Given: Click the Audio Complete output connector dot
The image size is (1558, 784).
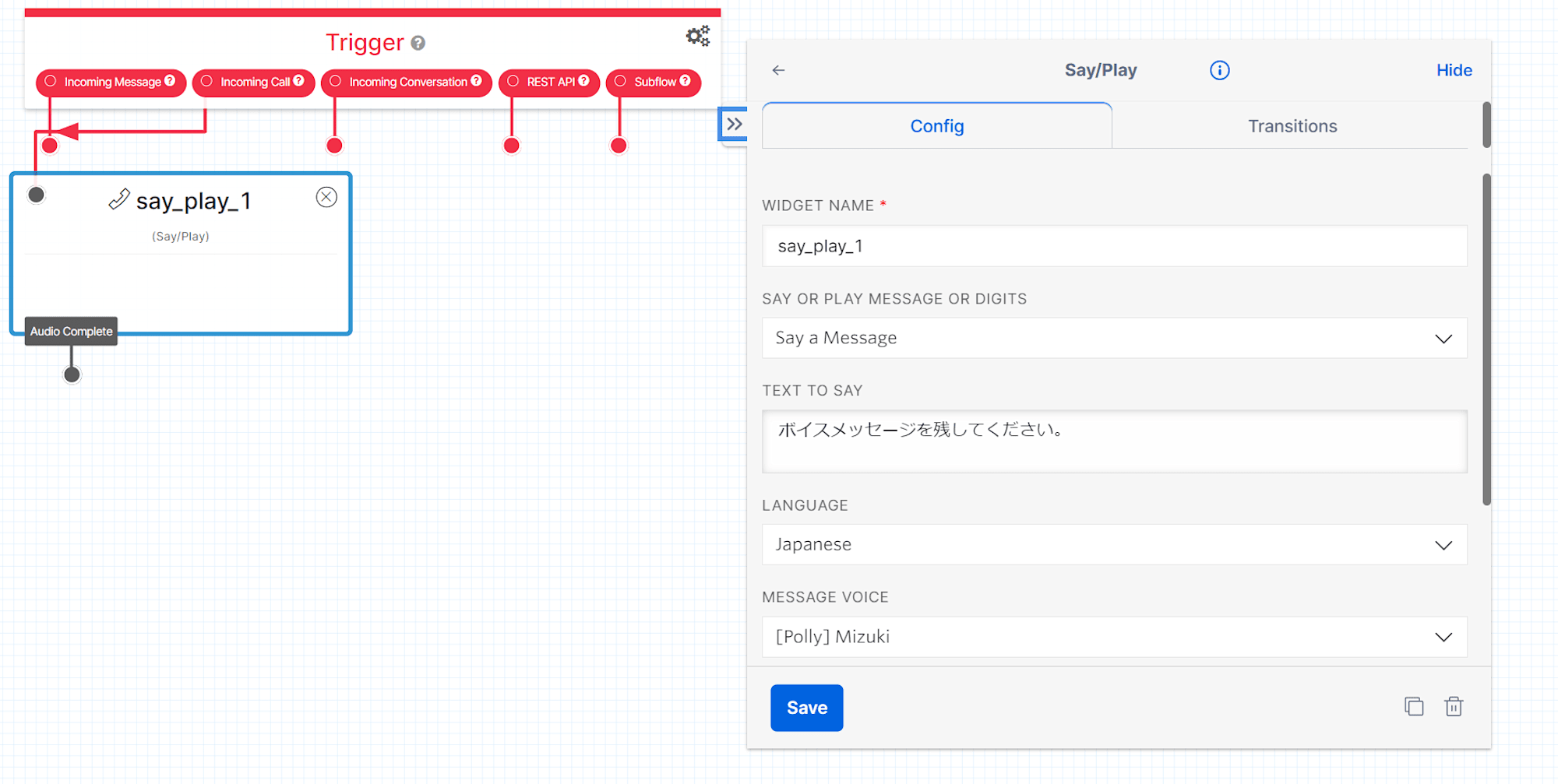Looking at the screenshot, I should point(72,375).
